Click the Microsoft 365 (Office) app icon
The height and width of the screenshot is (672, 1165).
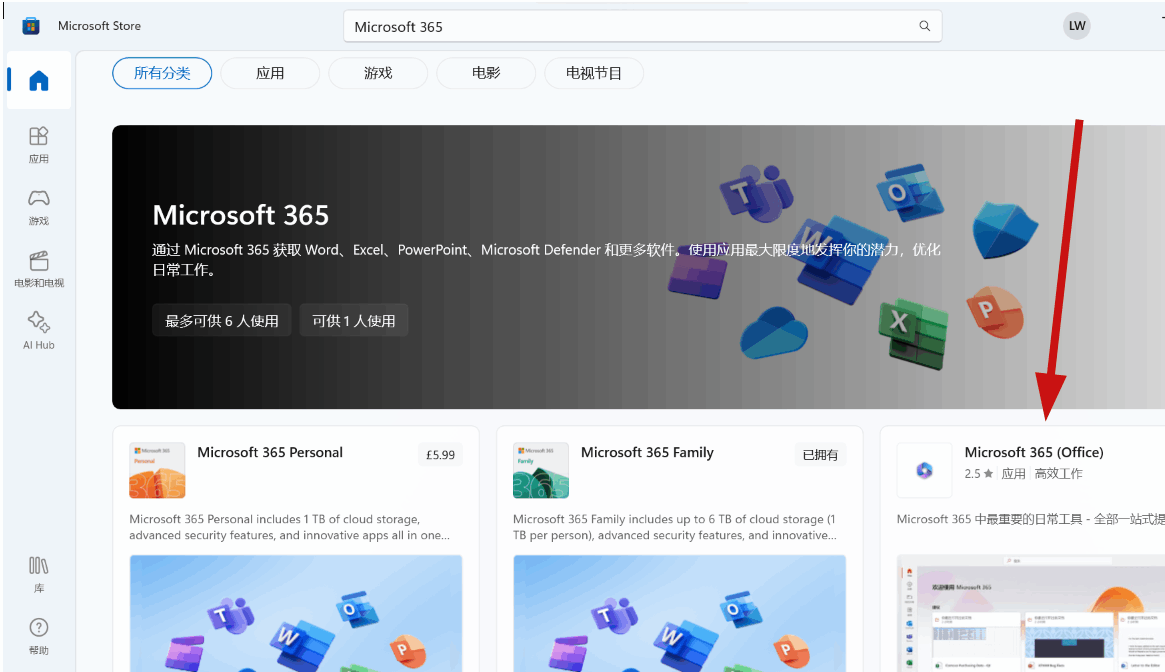point(924,471)
